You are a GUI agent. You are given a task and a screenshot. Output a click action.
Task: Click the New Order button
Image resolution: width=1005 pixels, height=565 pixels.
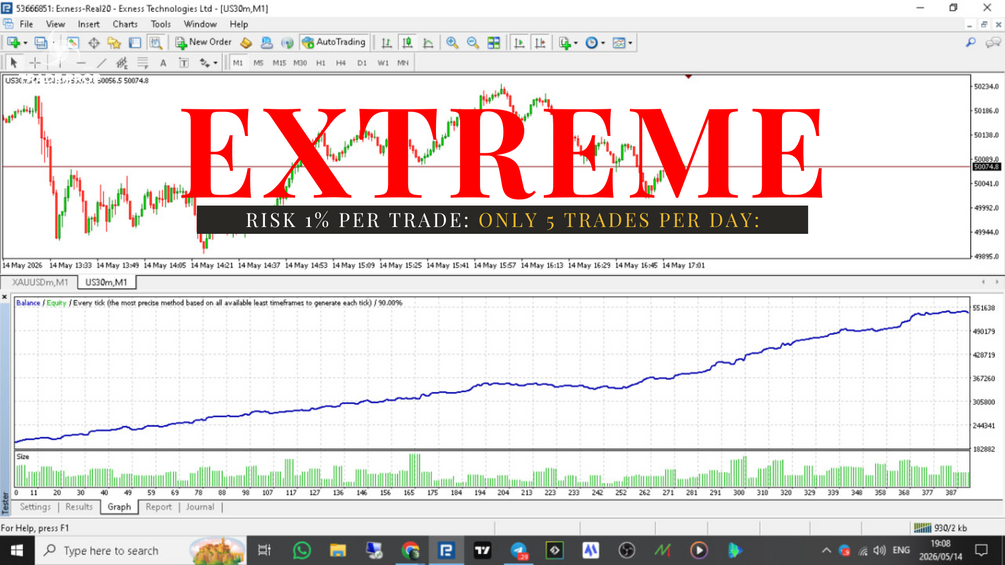(x=203, y=42)
